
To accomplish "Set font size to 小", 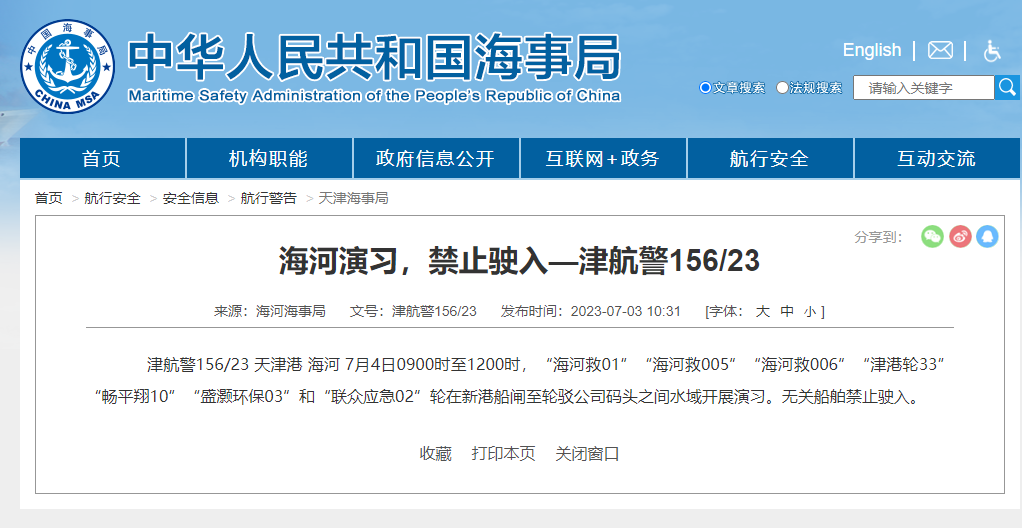I will tap(810, 312).
